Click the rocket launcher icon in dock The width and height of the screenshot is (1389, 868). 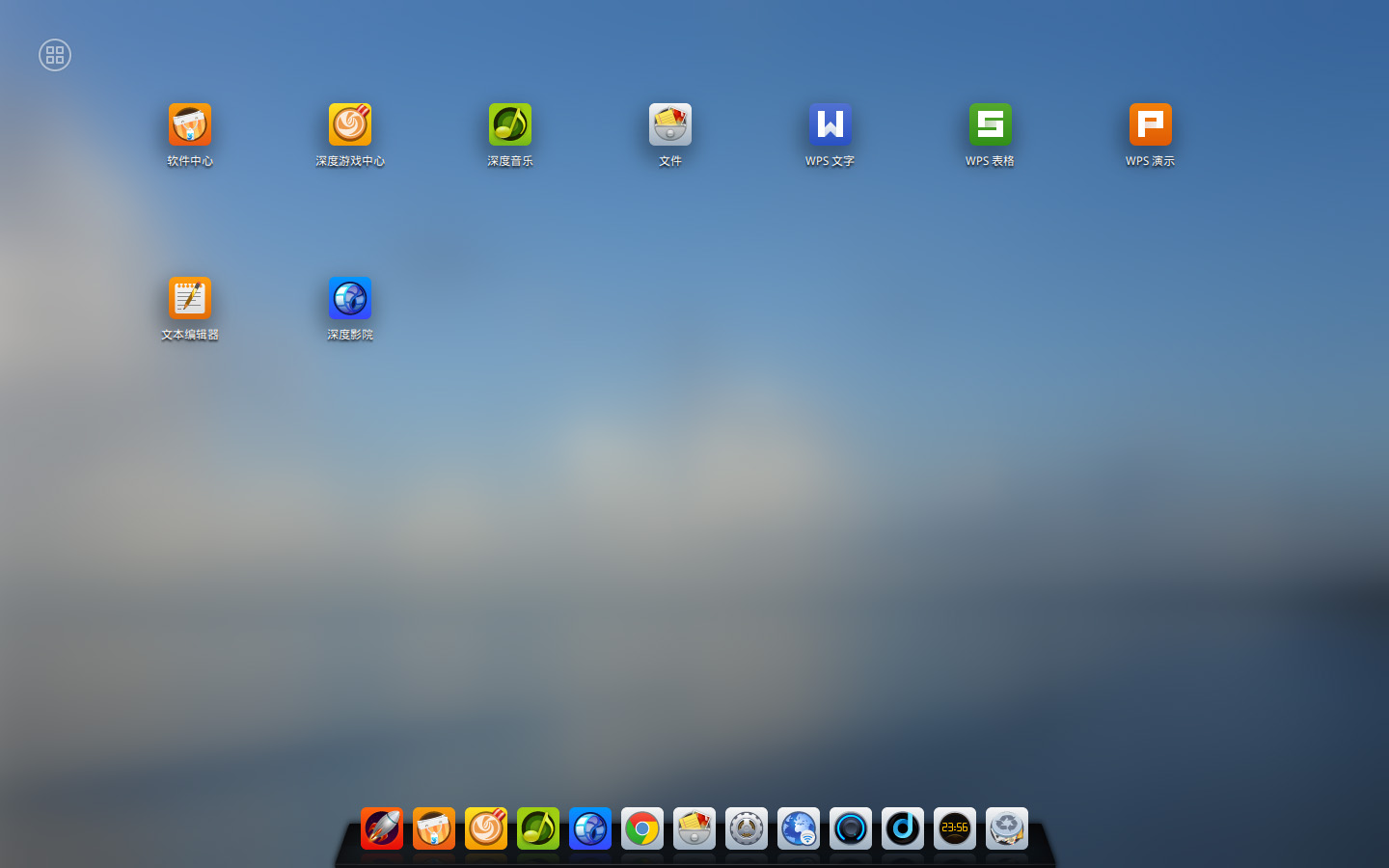382,828
